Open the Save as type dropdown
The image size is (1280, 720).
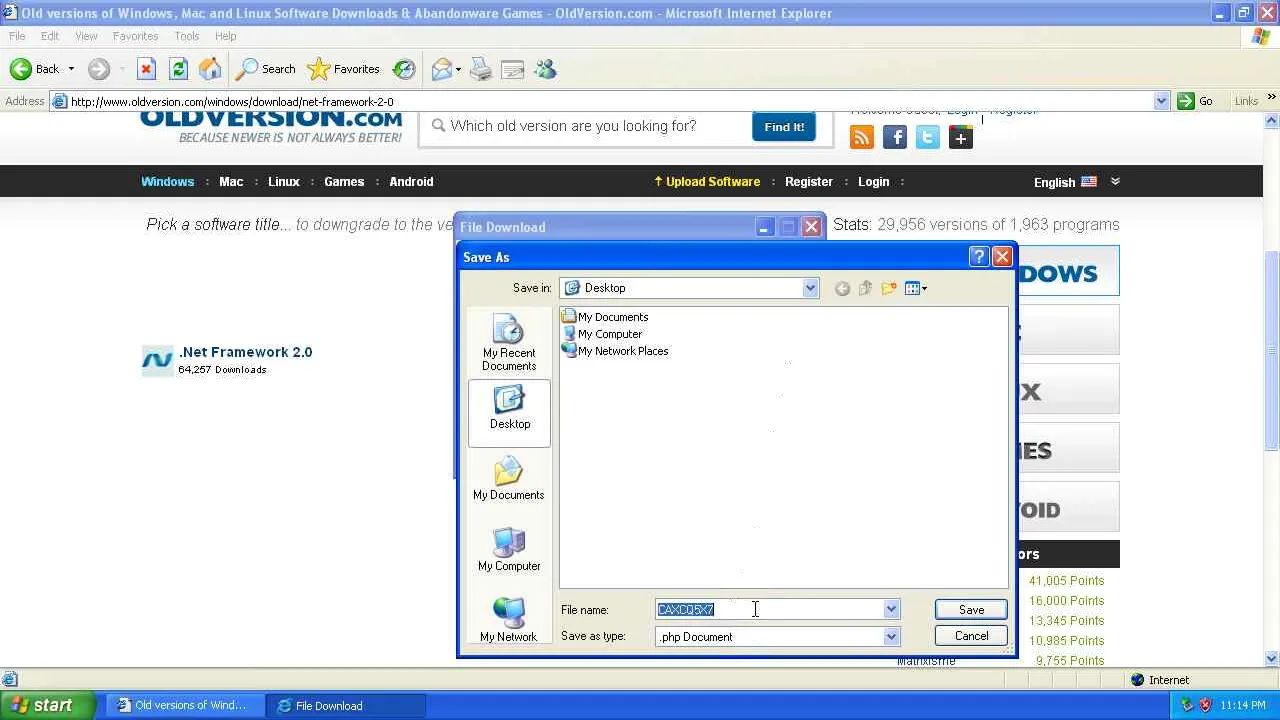pyautogui.click(x=891, y=637)
